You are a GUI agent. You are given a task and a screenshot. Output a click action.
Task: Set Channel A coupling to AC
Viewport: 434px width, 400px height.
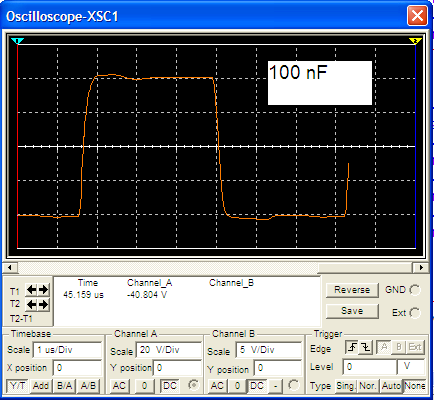click(x=119, y=386)
